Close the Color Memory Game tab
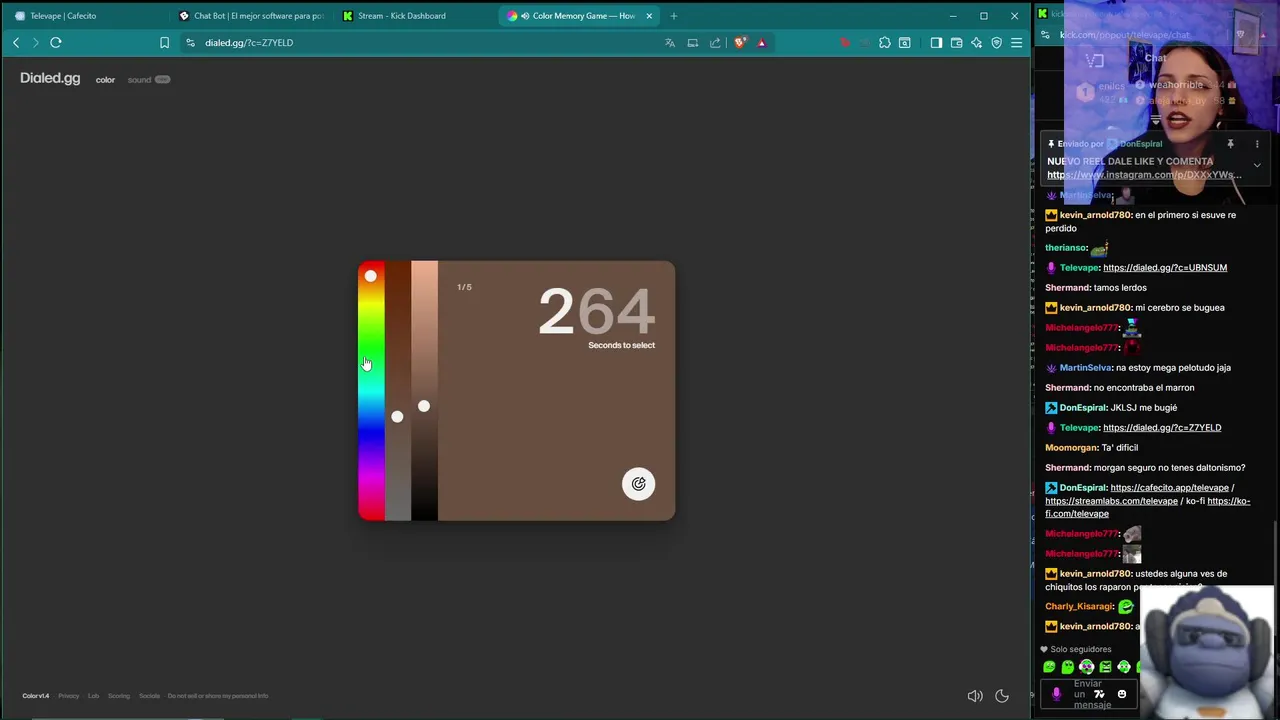 click(x=649, y=16)
